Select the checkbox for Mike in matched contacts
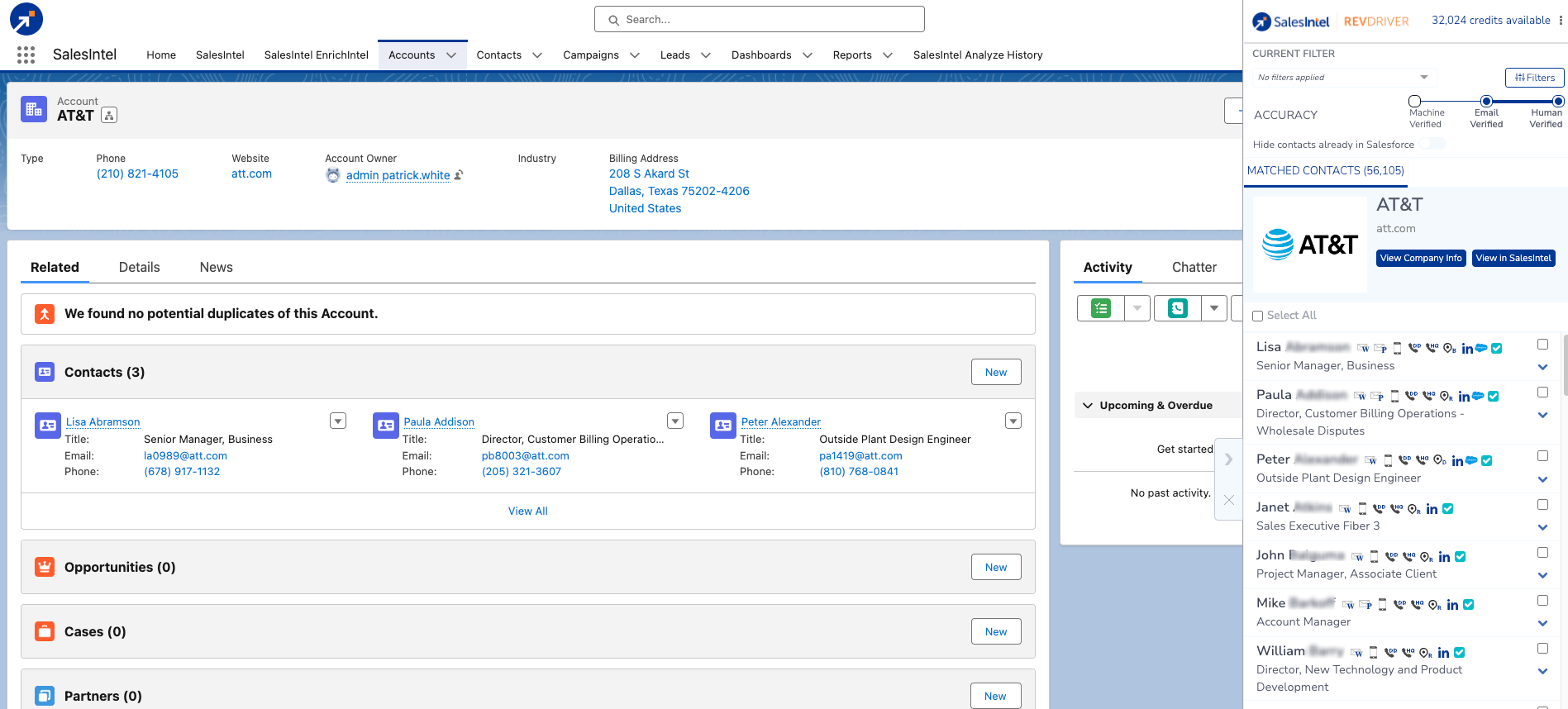Viewport: 1568px width, 709px height. tap(1542, 601)
